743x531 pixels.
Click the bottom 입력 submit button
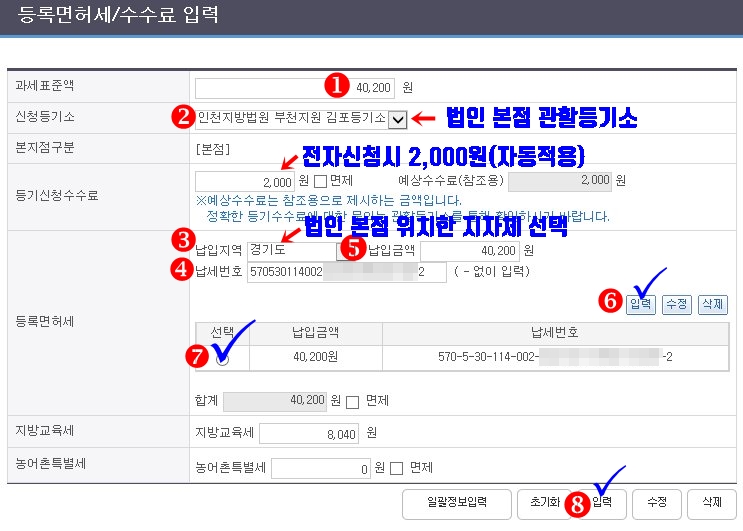[x=602, y=504]
